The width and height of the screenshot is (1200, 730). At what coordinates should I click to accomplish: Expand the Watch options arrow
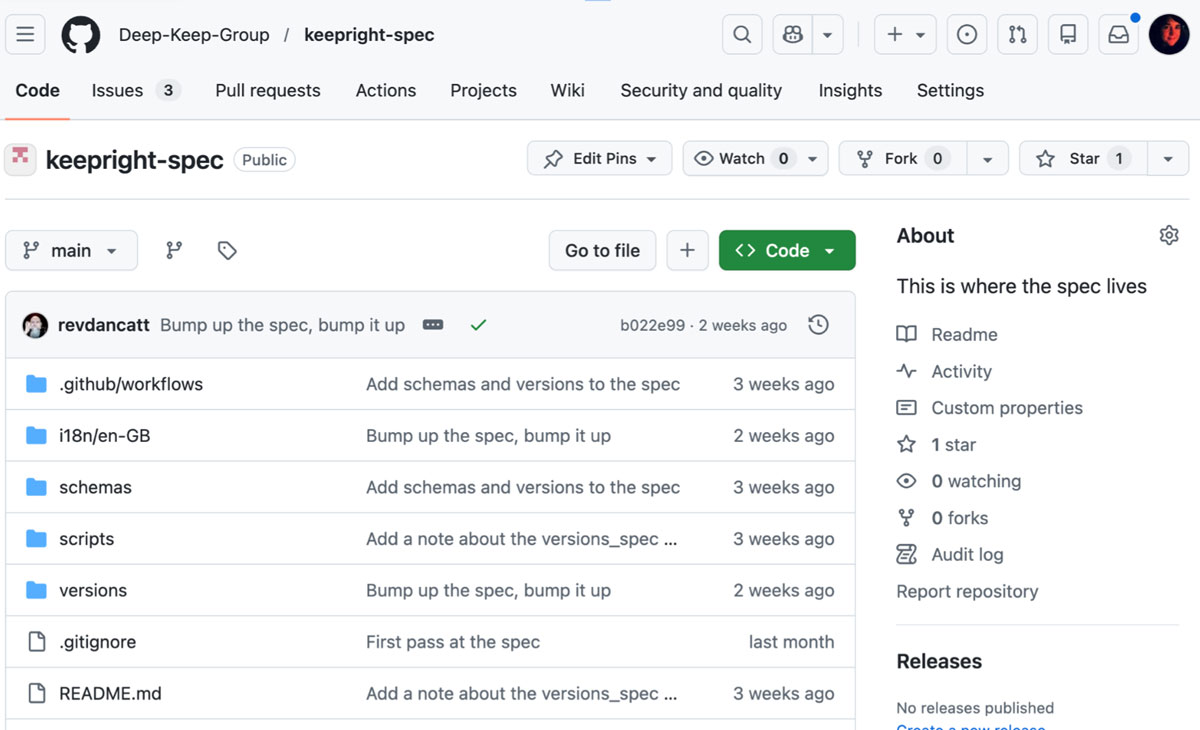coord(813,158)
